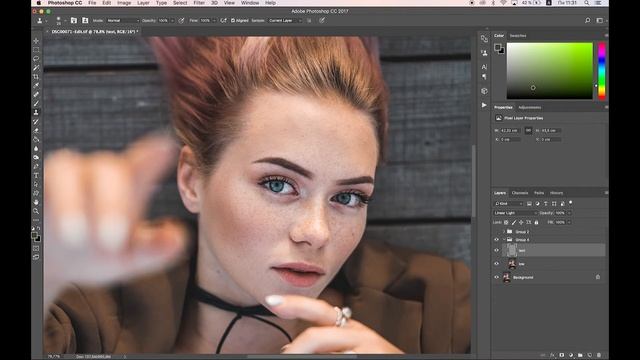Open the painting Mode dropdown set to Normal

pos(123,20)
